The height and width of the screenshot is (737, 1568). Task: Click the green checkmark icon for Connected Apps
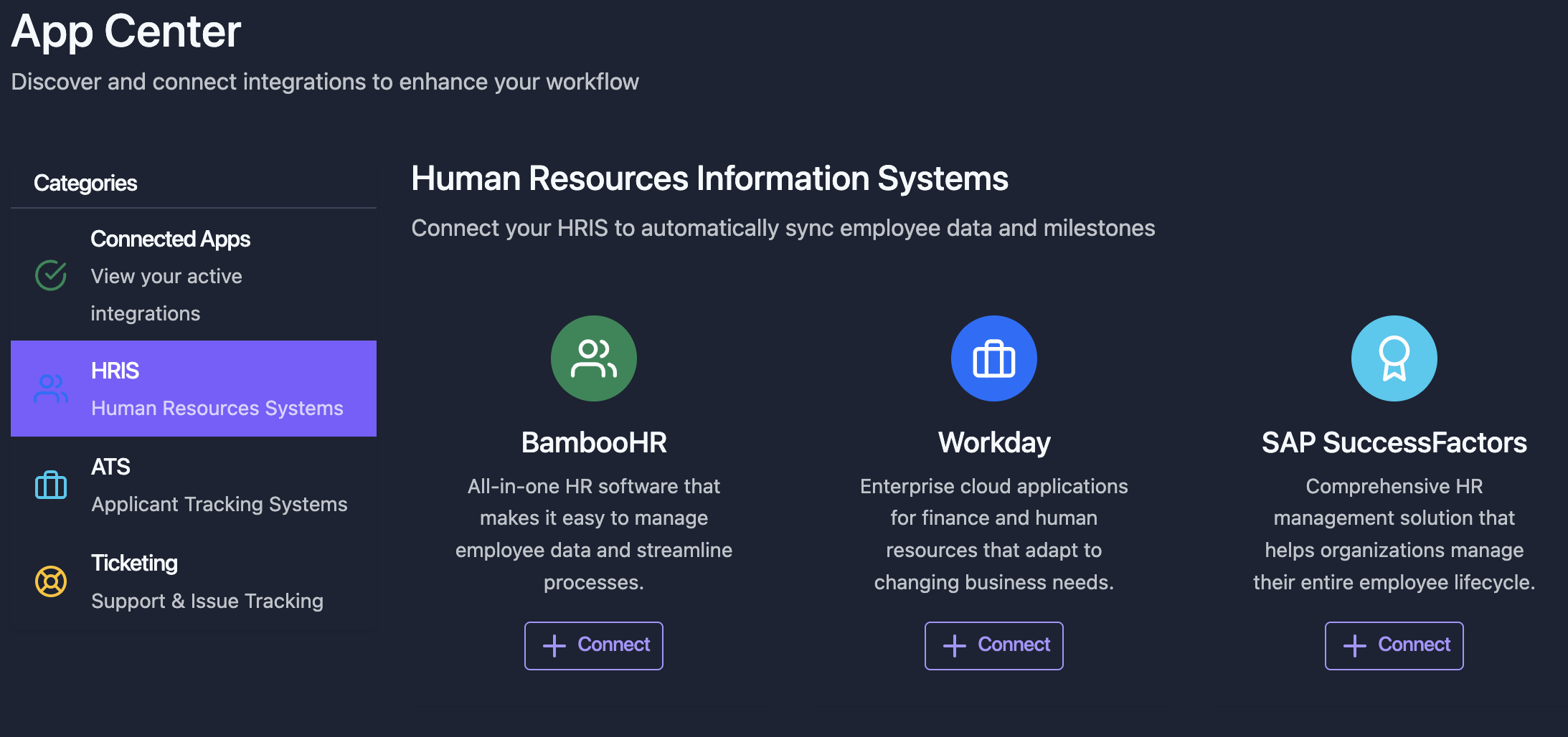(51, 275)
